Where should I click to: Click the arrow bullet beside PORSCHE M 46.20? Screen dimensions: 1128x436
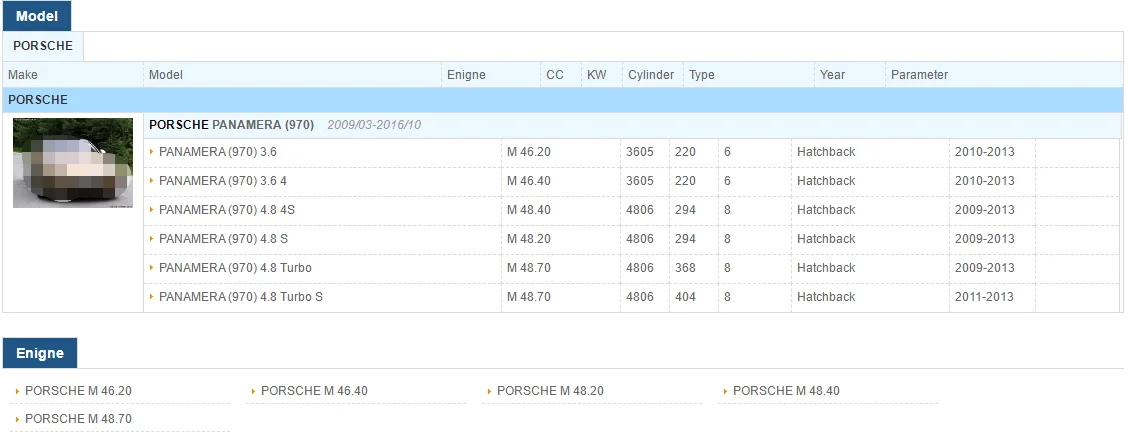click(x=17, y=391)
